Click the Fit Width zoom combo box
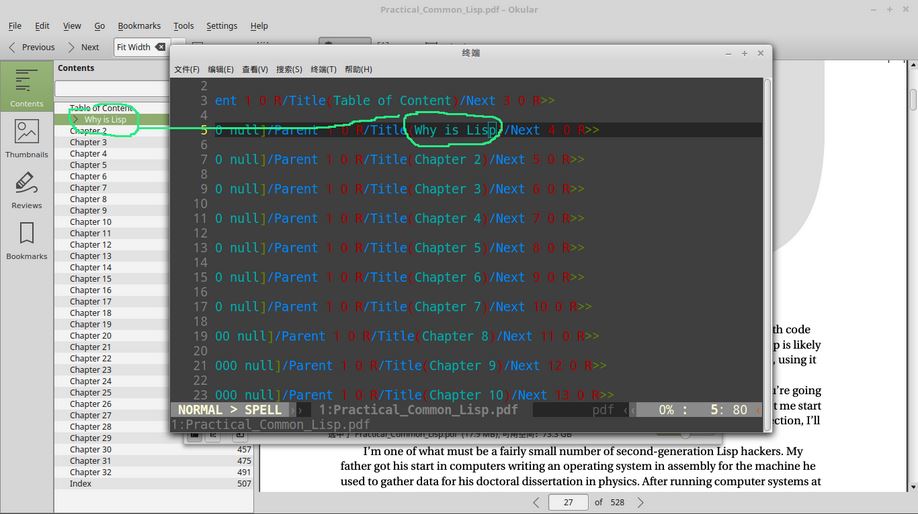Screen dimensions: 918x514 click(142, 47)
